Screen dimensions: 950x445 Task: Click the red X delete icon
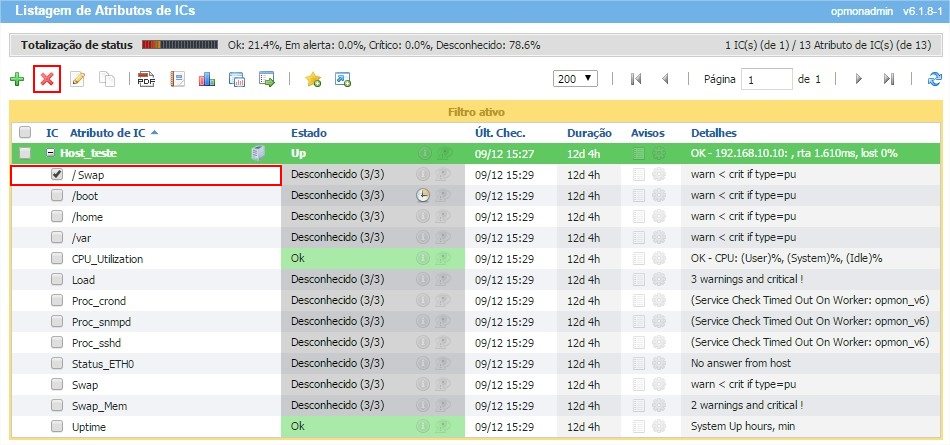(x=46, y=79)
